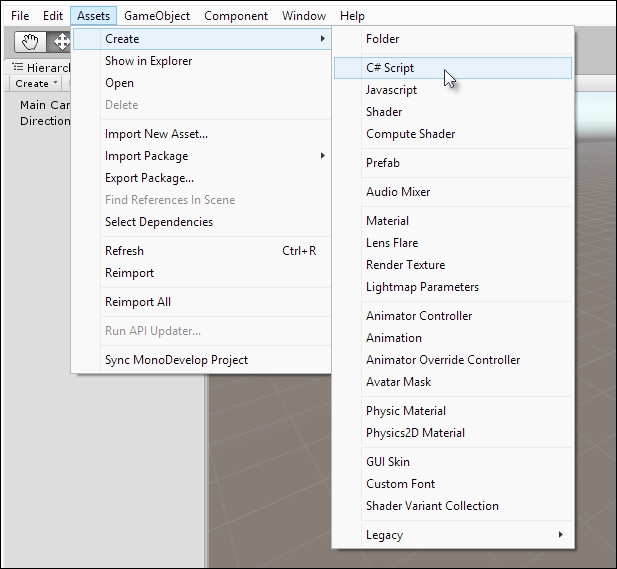
Task: Open the Hierarchy Create dropdown
Action: coord(36,84)
